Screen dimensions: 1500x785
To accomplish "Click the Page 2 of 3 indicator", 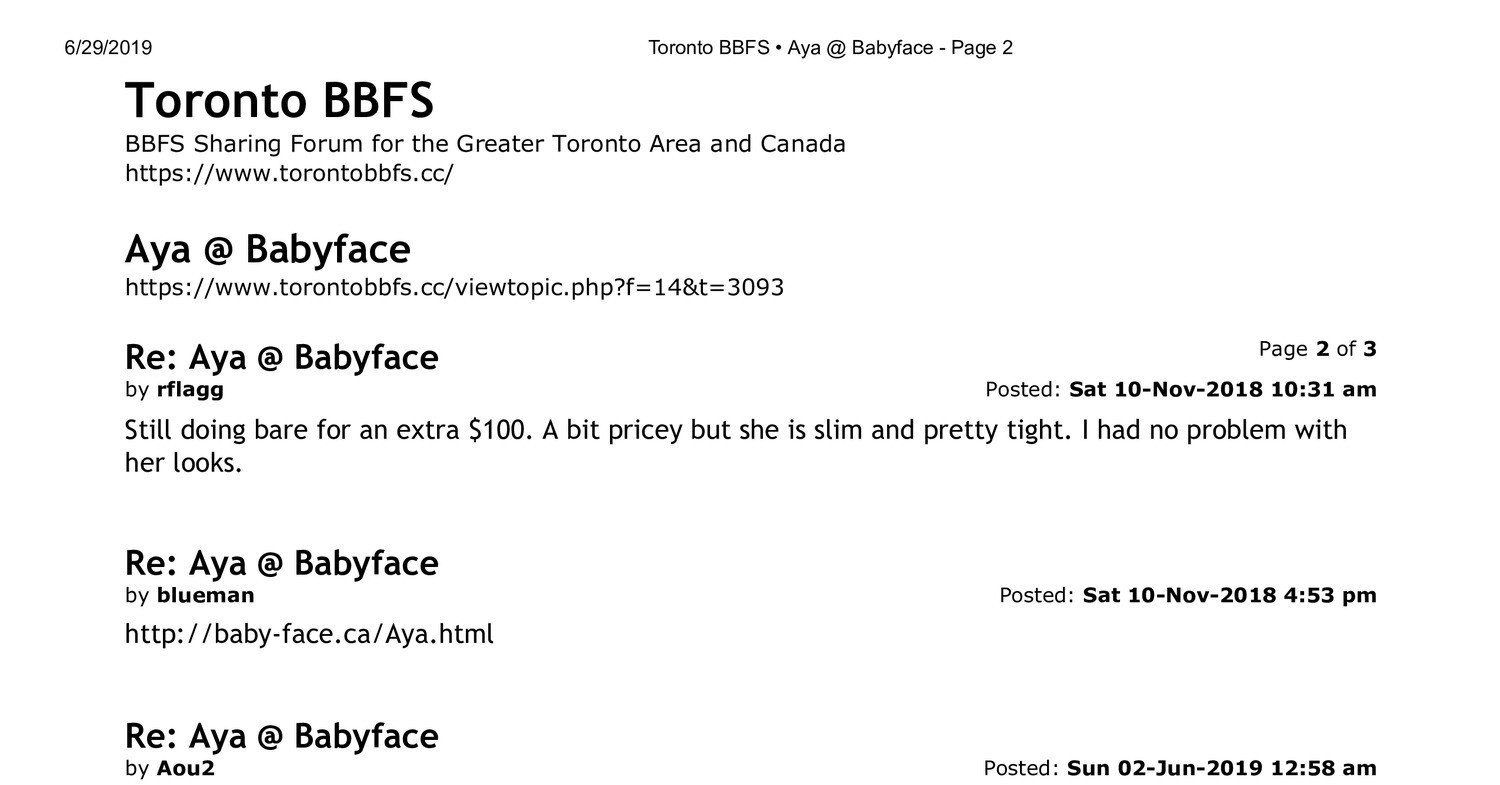I will pos(1316,349).
